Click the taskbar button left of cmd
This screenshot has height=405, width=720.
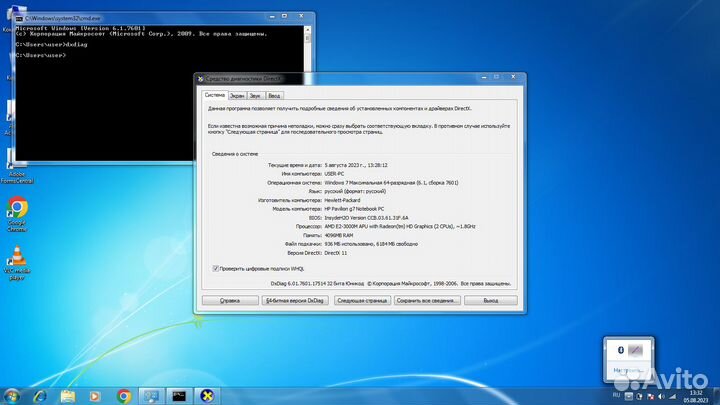click(x=151, y=396)
